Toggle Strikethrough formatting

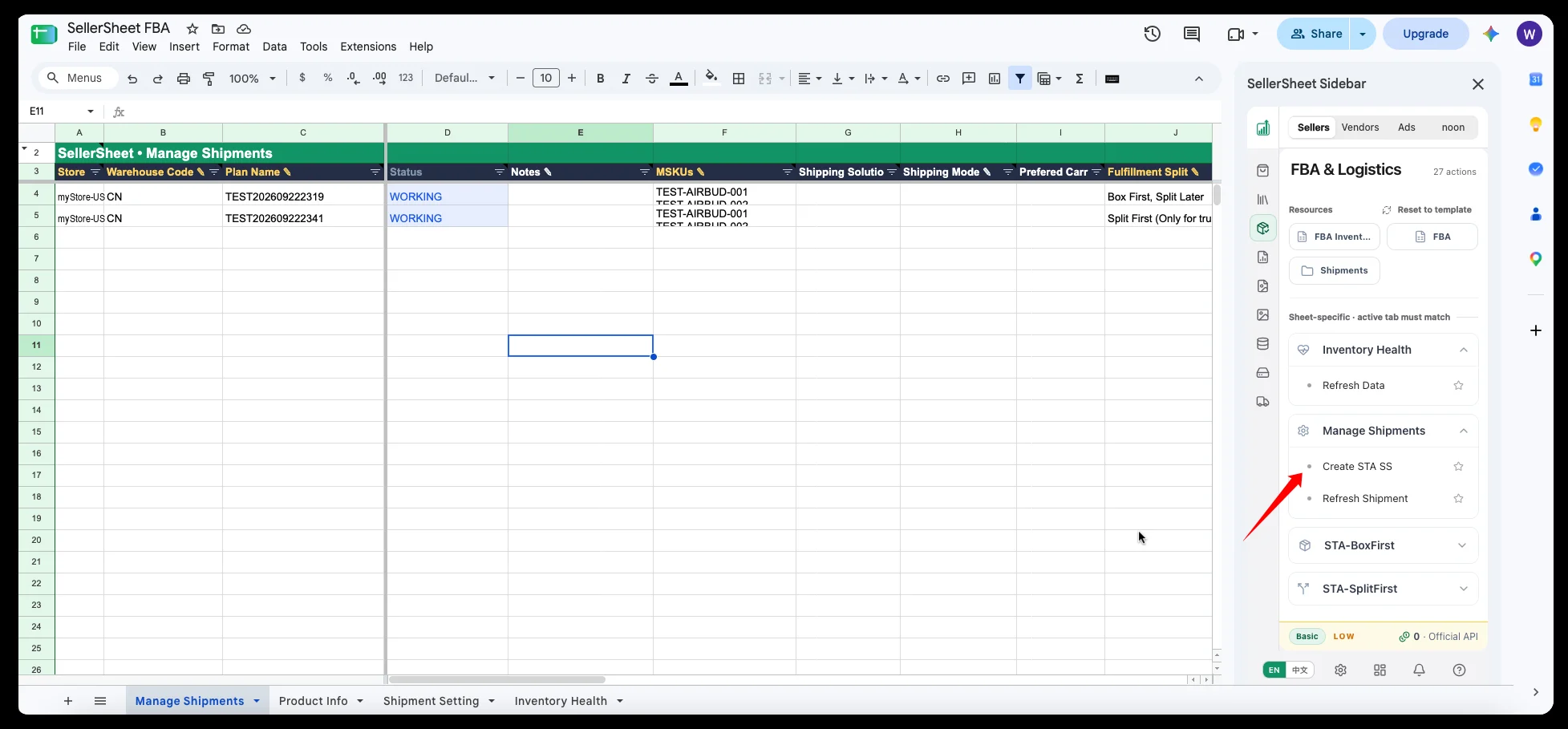[651, 79]
